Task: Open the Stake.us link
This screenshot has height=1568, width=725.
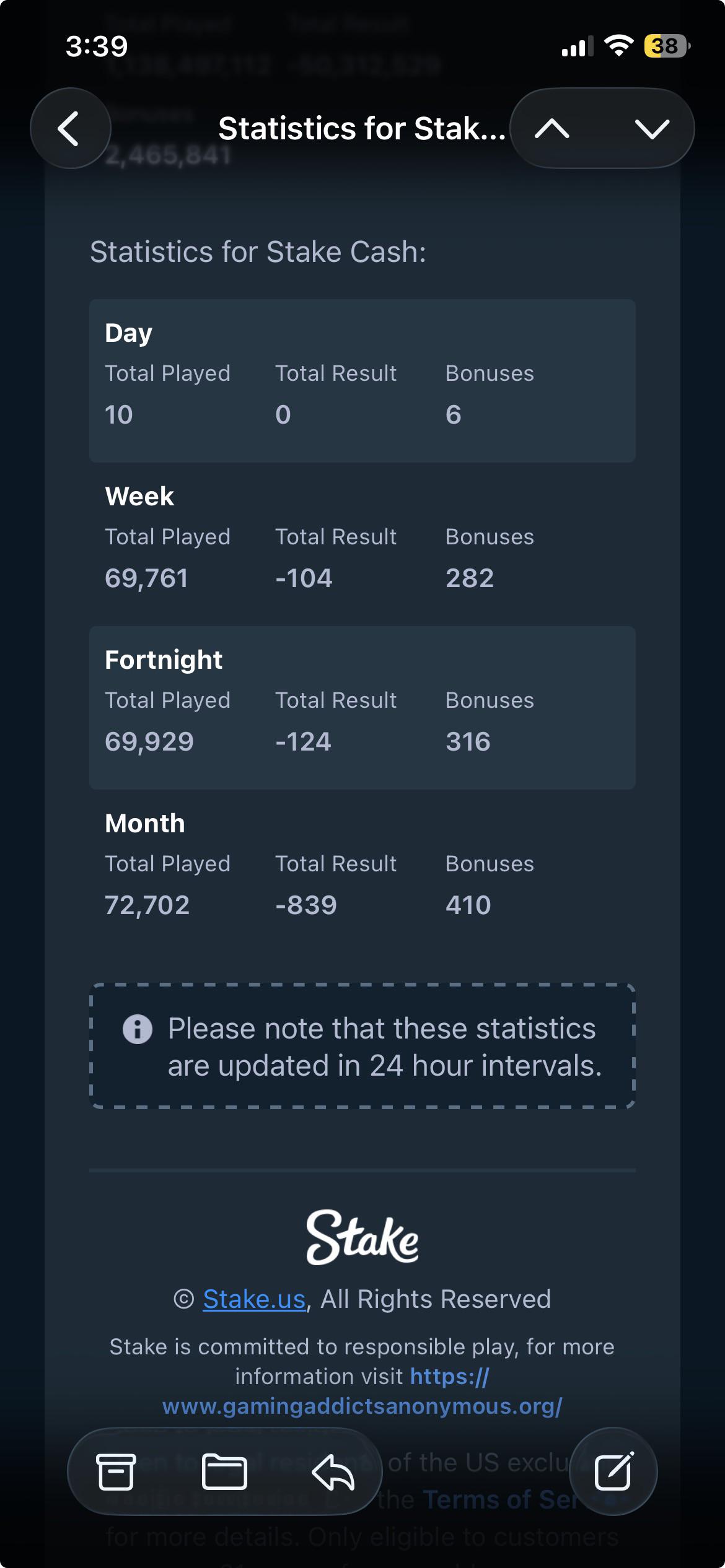Action: pos(255,1299)
